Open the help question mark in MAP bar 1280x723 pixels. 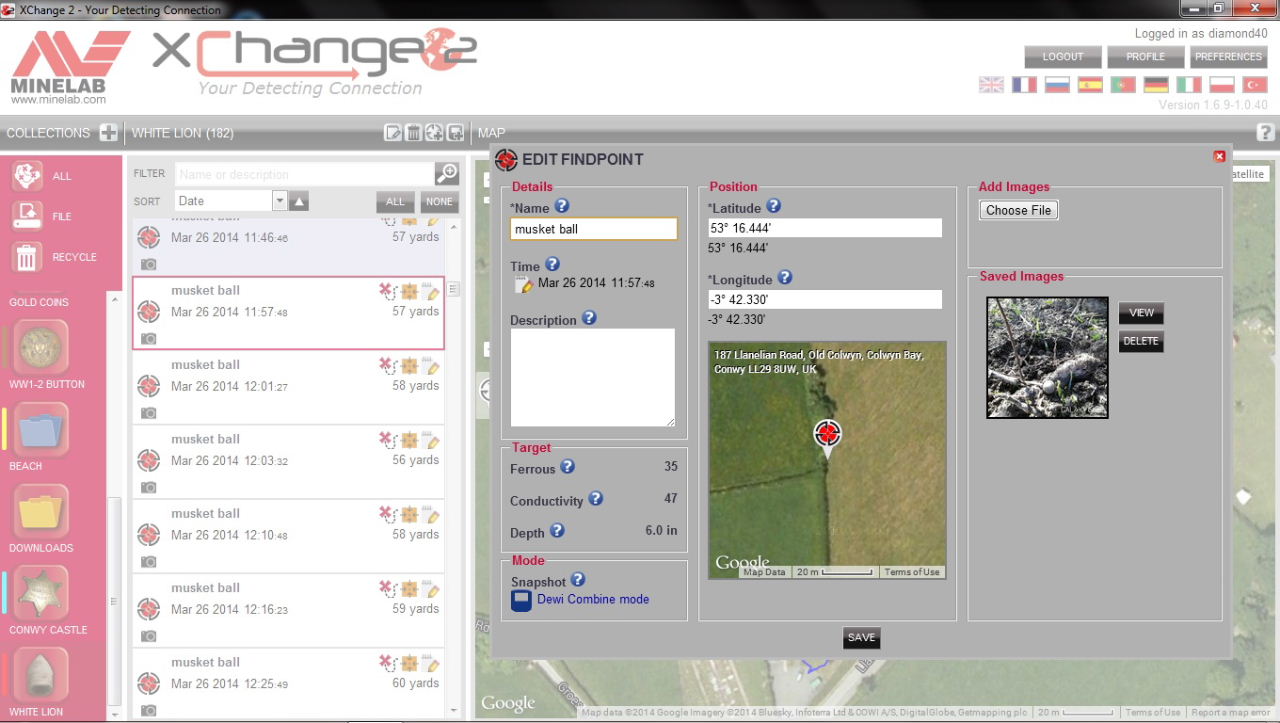pyautogui.click(x=1265, y=132)
